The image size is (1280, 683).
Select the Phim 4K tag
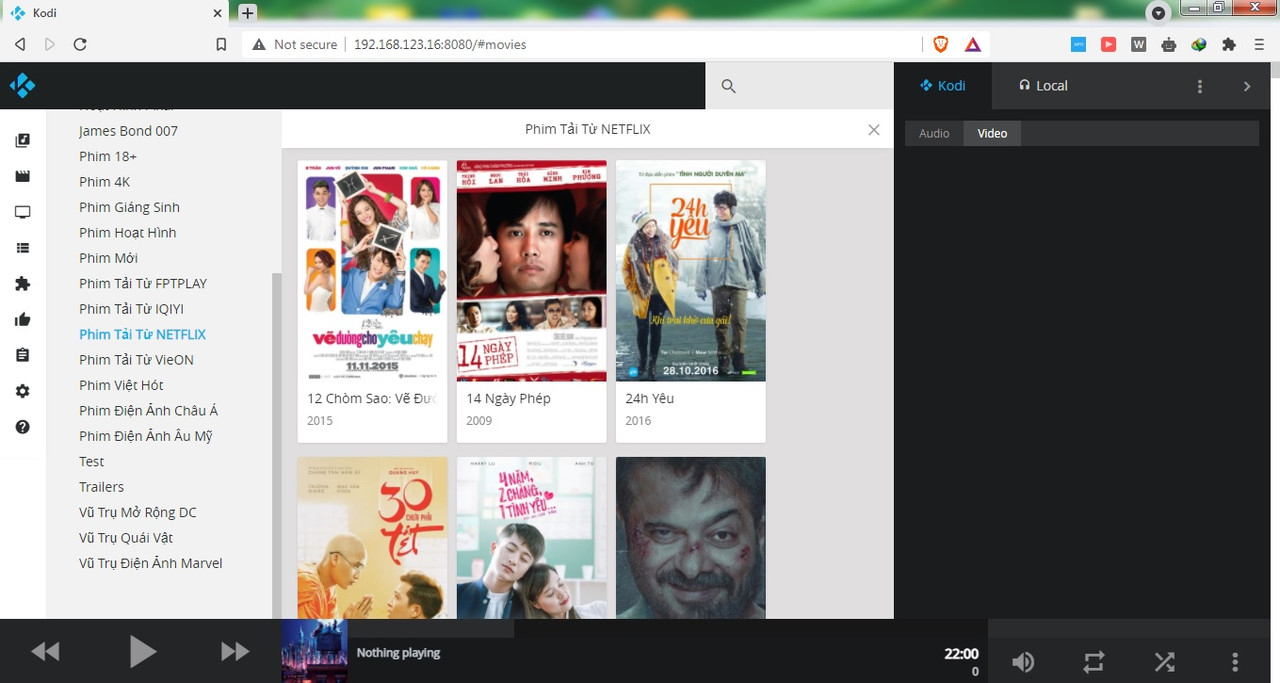click(105, 182)
